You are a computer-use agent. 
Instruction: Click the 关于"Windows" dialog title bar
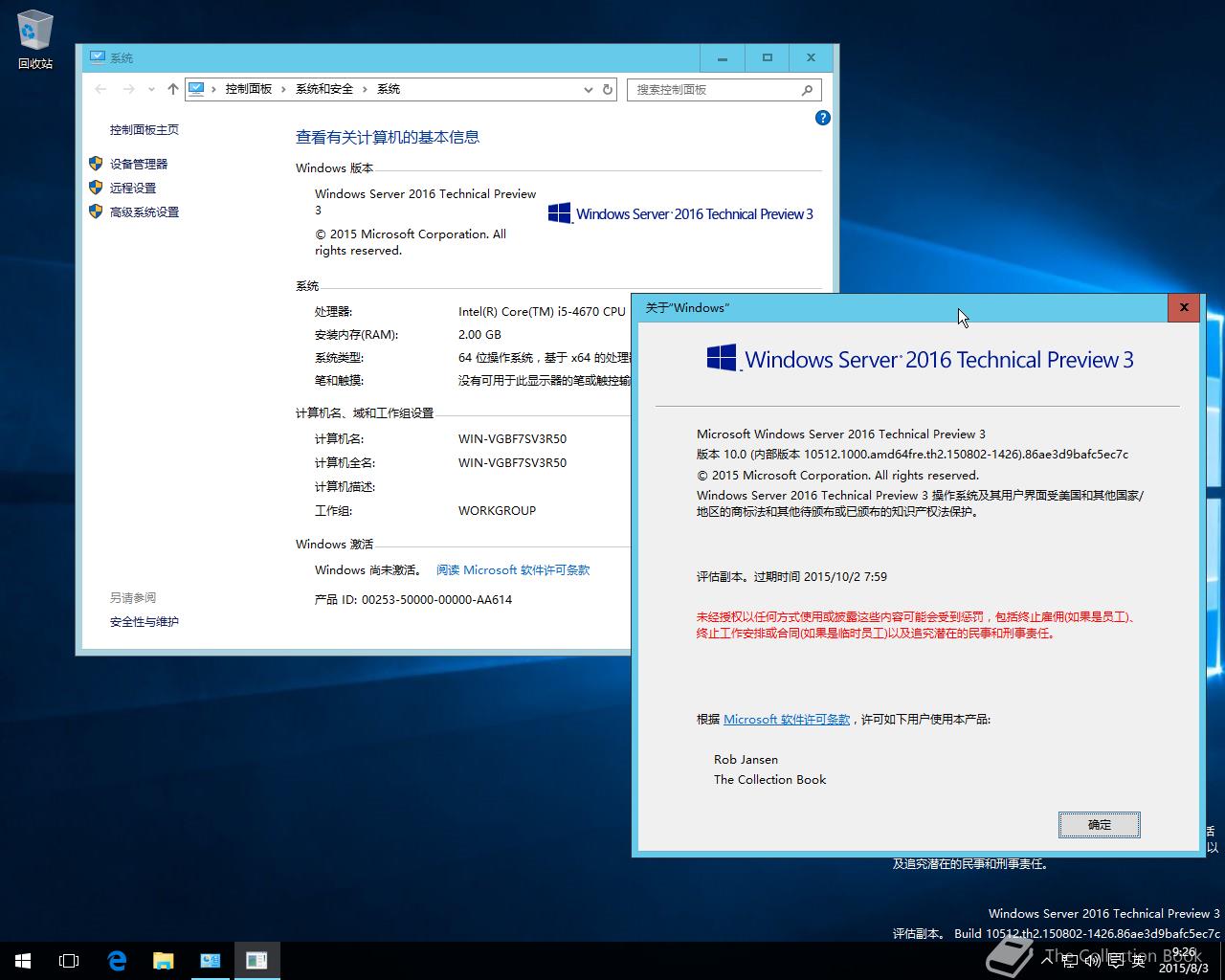(x=900, y=307)
